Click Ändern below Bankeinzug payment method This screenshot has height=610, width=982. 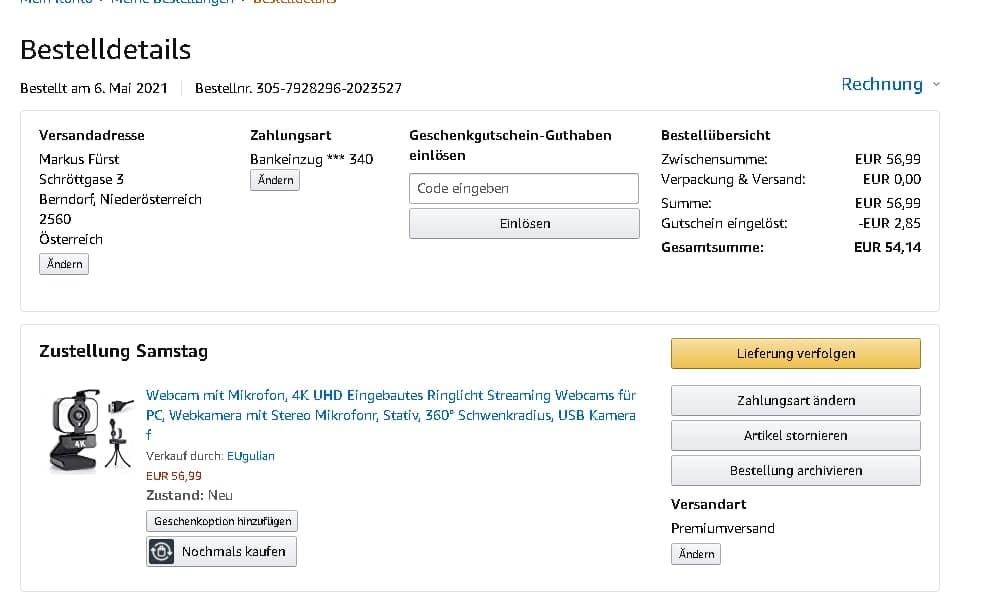[275, 180]
